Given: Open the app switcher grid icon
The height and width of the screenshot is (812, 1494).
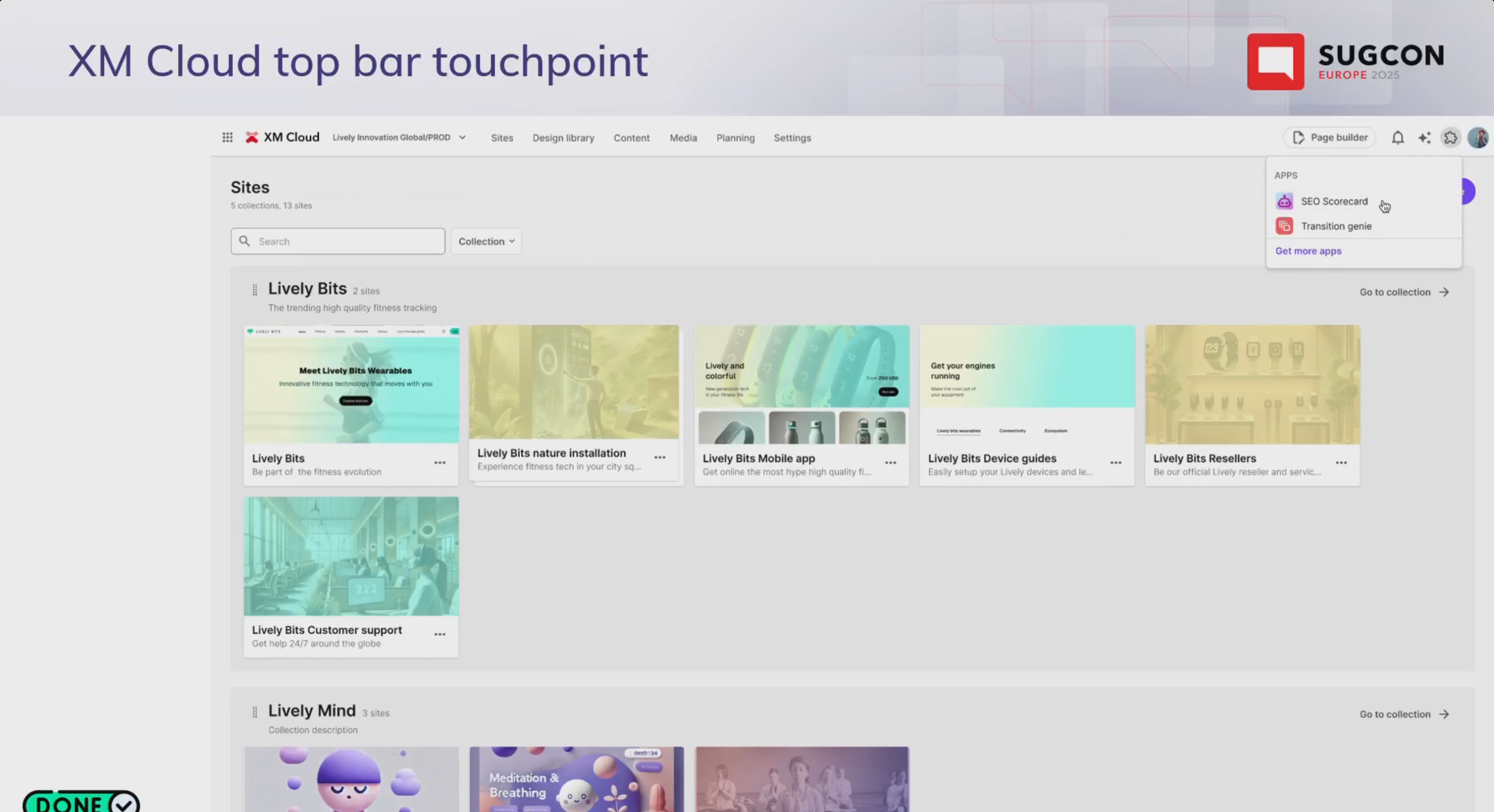Looking at the screenshot, I should pos(227,137).
